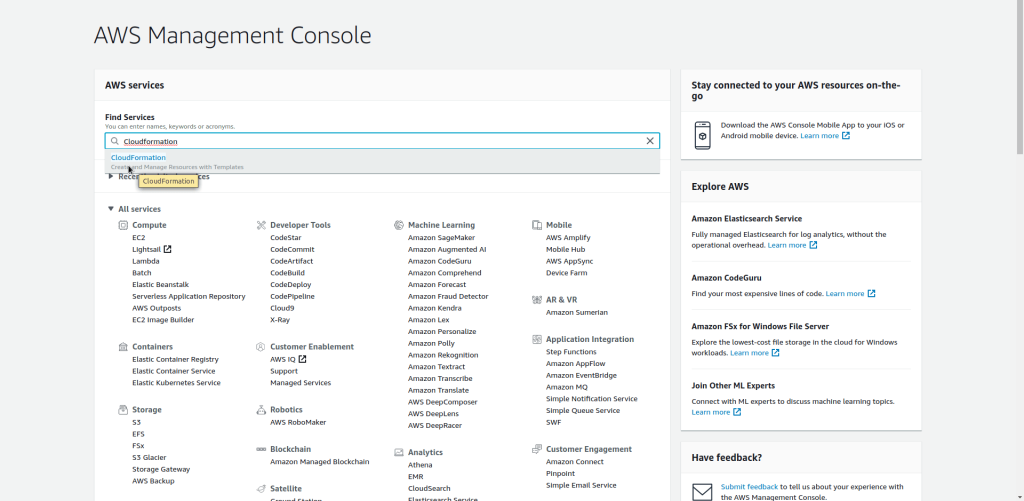
Task: Clear the Find Services search with the X icon
Action: pos(650,141)
